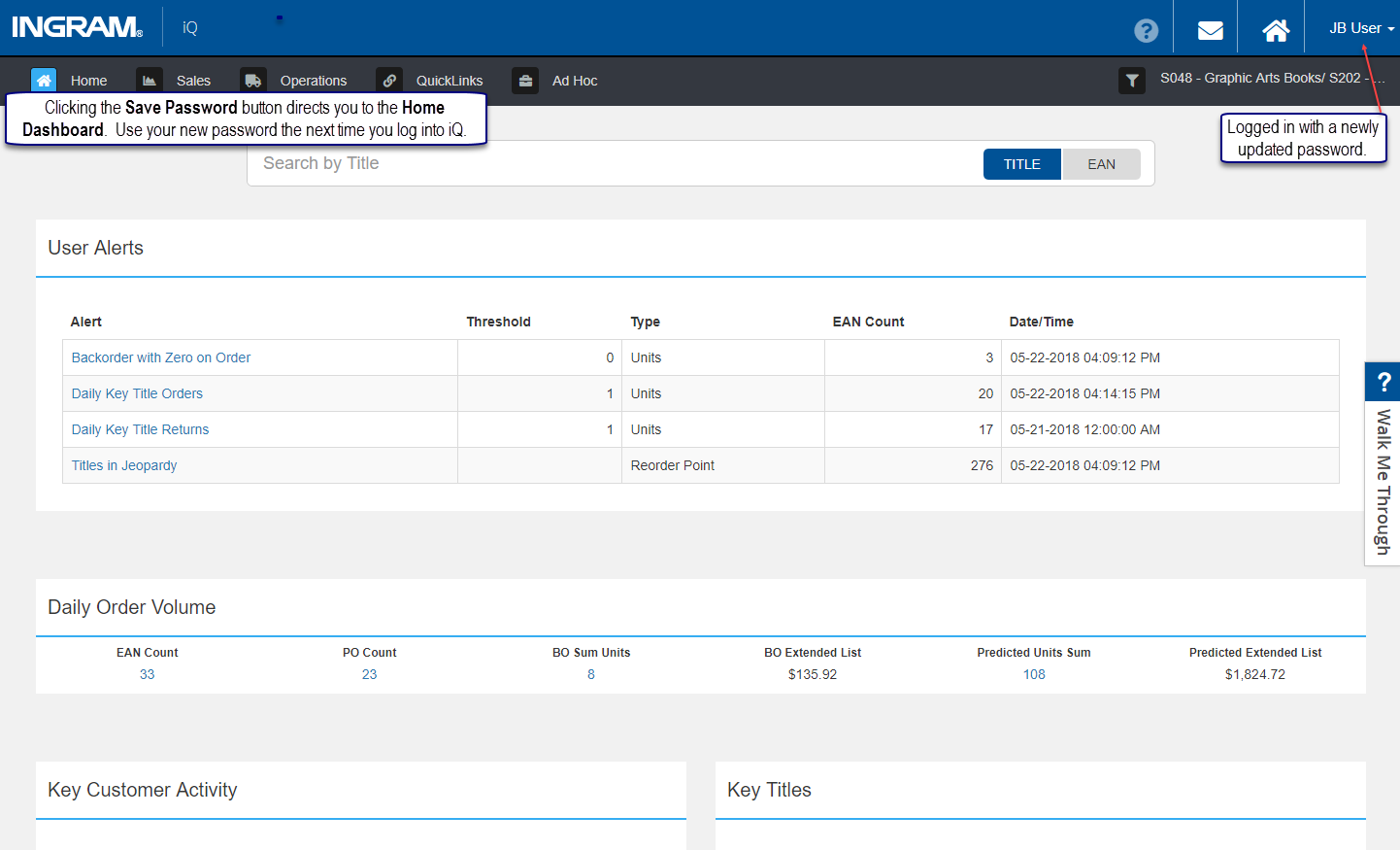The width and height of the screenshot is (1400, 850).
Task: Open the Home menu item
Action: point(88,81)
